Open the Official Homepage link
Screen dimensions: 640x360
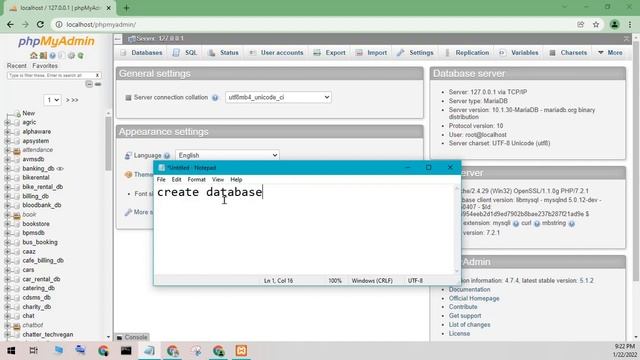(x=474, y=298)
